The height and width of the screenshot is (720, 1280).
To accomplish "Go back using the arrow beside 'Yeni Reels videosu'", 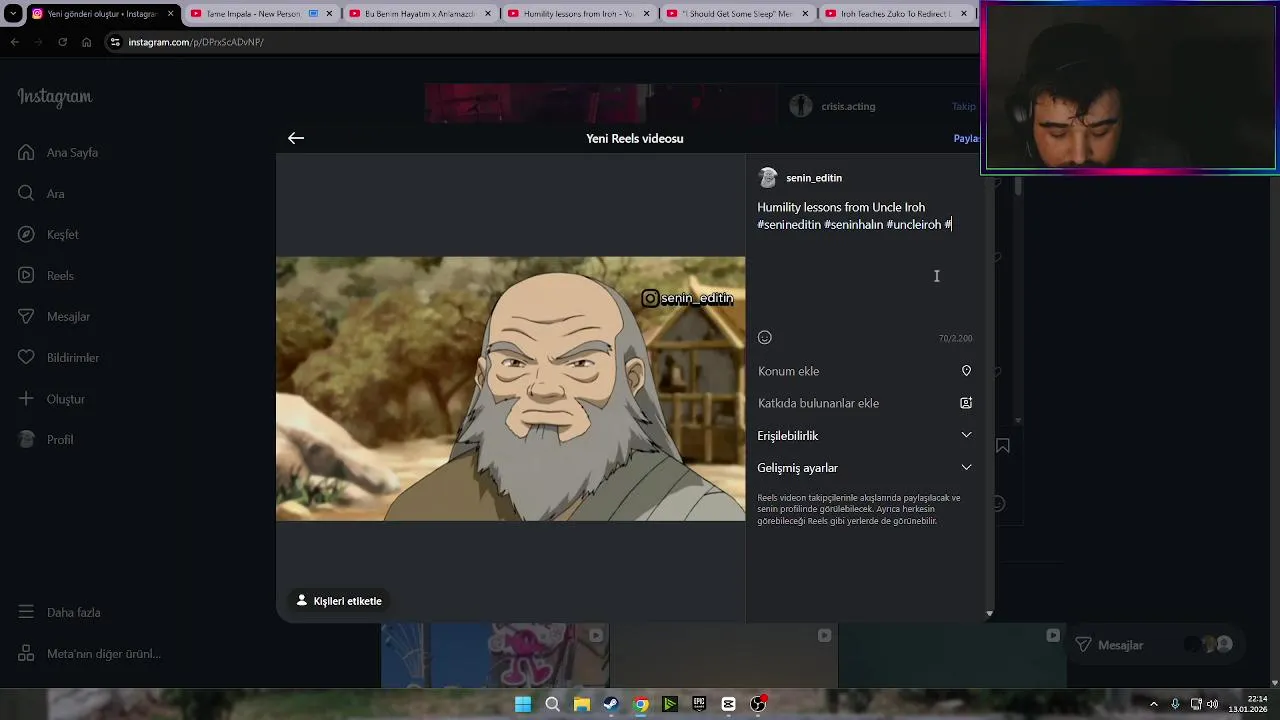I will 296,138.
